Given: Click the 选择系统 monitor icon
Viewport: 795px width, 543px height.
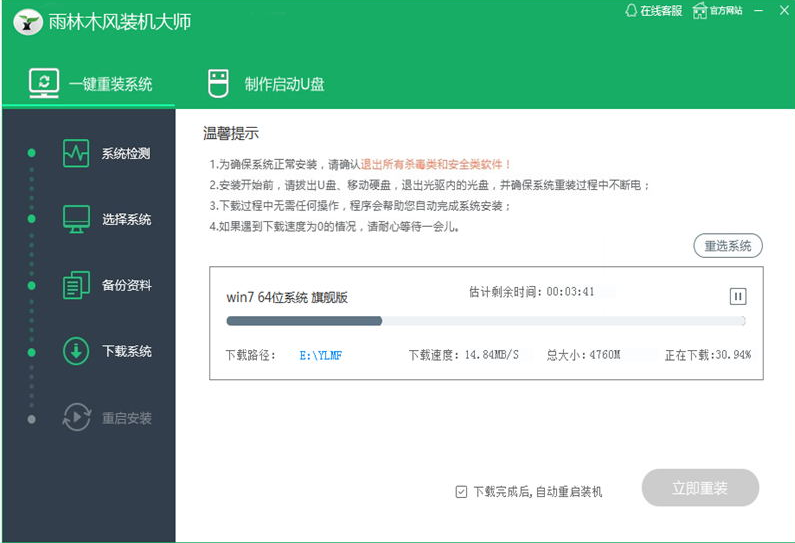Looking at the screenshot, I should [76, 219].
